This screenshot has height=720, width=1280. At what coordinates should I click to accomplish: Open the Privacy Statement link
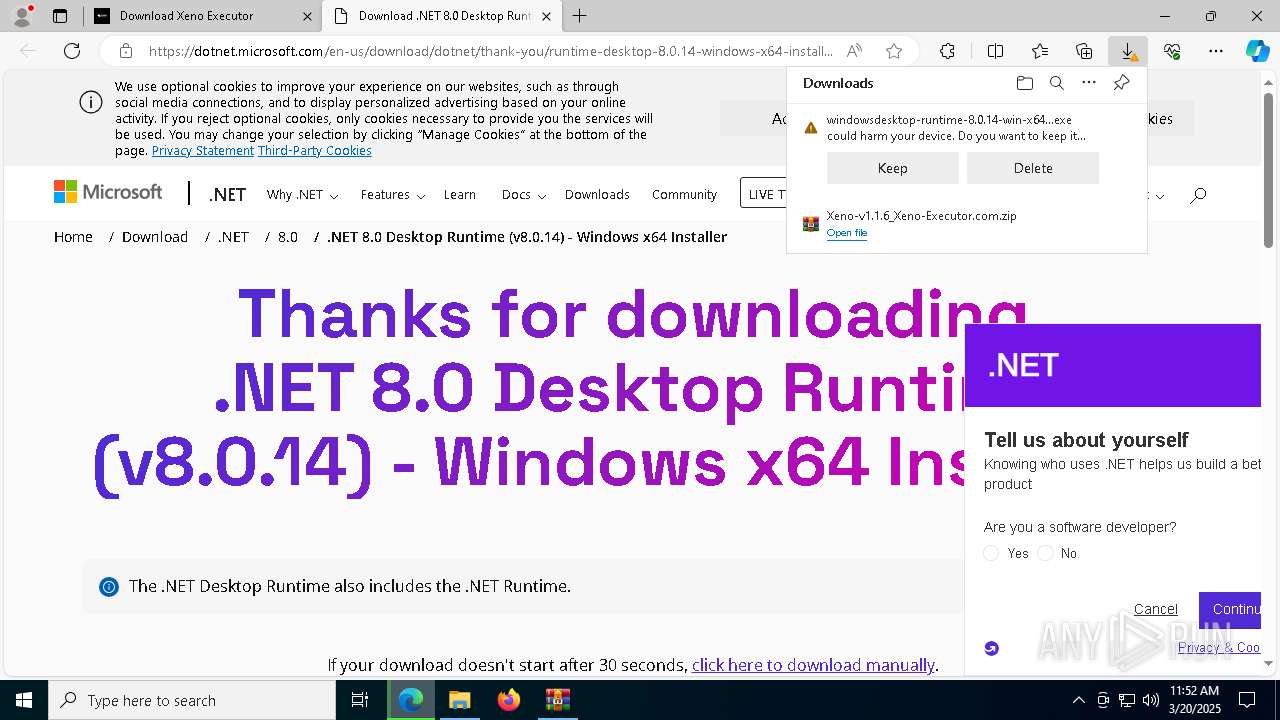[203, 150]
